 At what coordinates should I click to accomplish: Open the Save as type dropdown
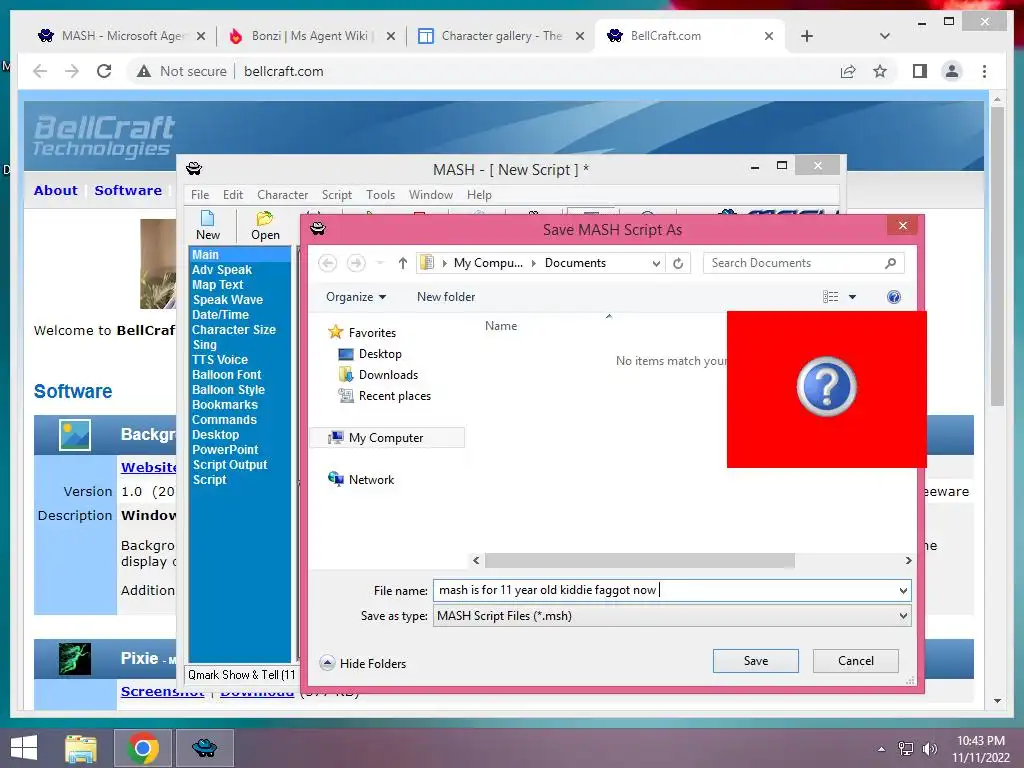tap(671, 616)
